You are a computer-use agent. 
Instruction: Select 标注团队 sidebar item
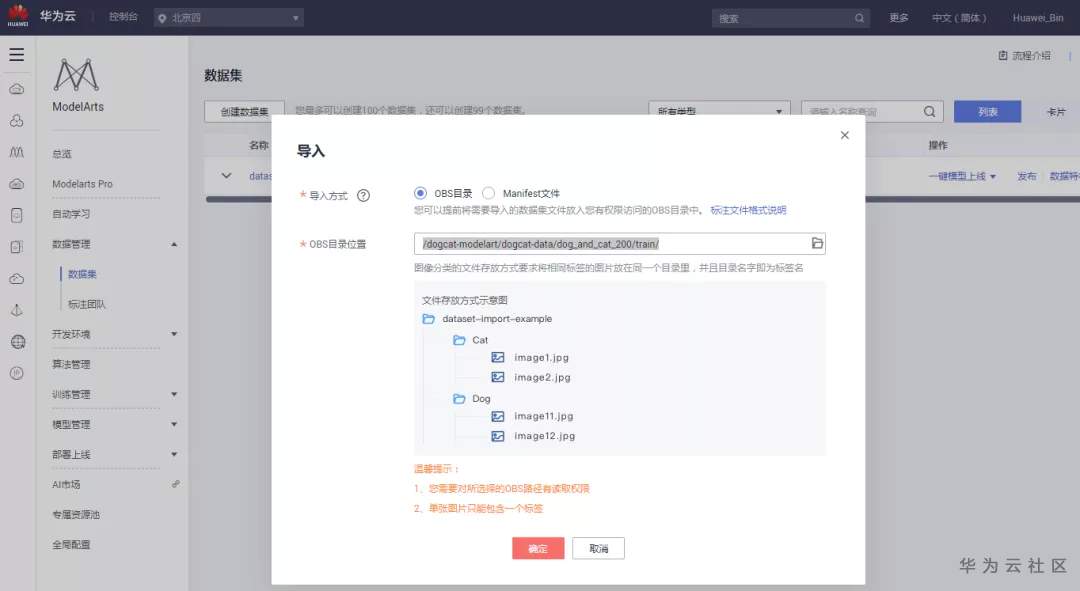pos(87,304)
